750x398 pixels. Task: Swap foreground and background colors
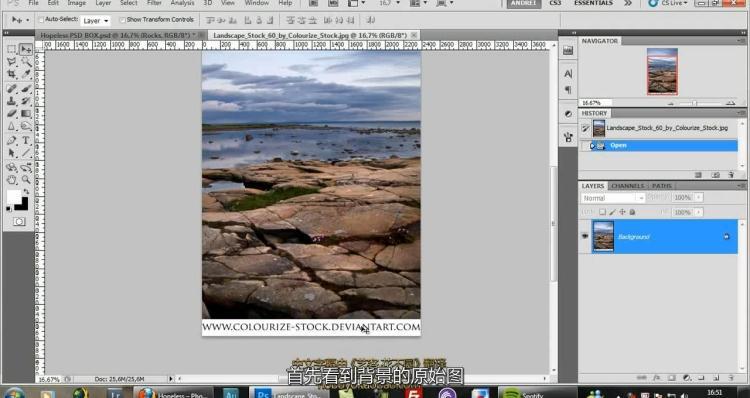pos(25,192)
